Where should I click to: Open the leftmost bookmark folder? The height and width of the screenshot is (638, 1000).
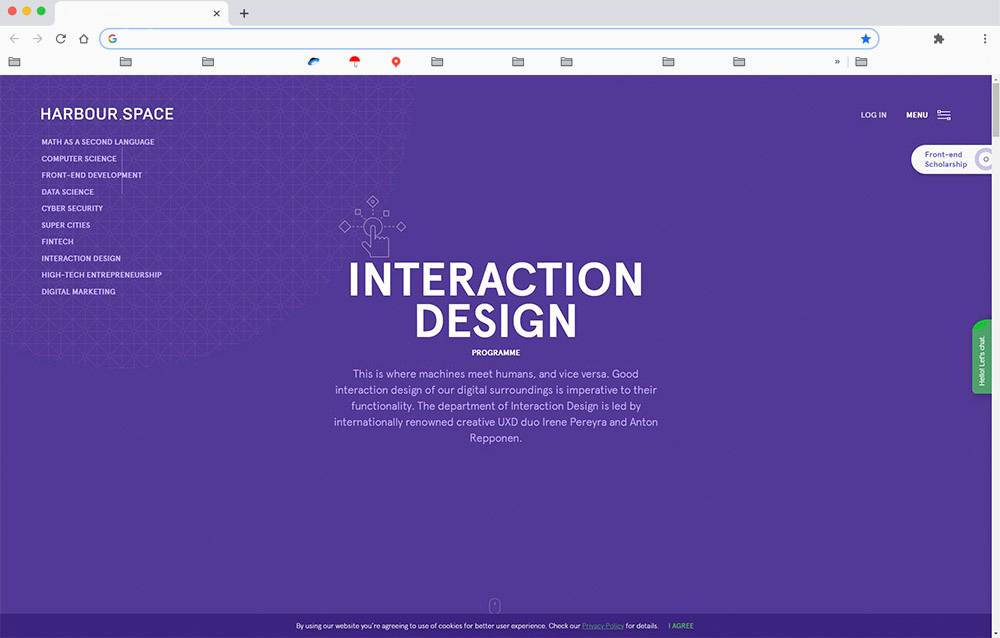click(15, 62)
